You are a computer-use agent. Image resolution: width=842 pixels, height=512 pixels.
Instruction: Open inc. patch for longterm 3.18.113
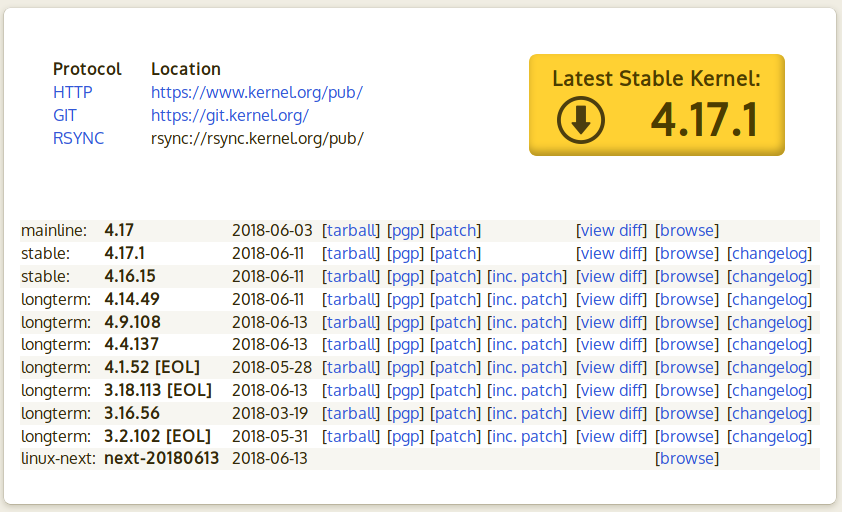tap(527, 391)
